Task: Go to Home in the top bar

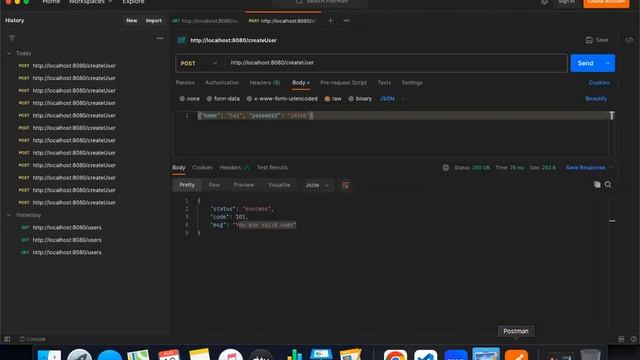Action: 51,2
